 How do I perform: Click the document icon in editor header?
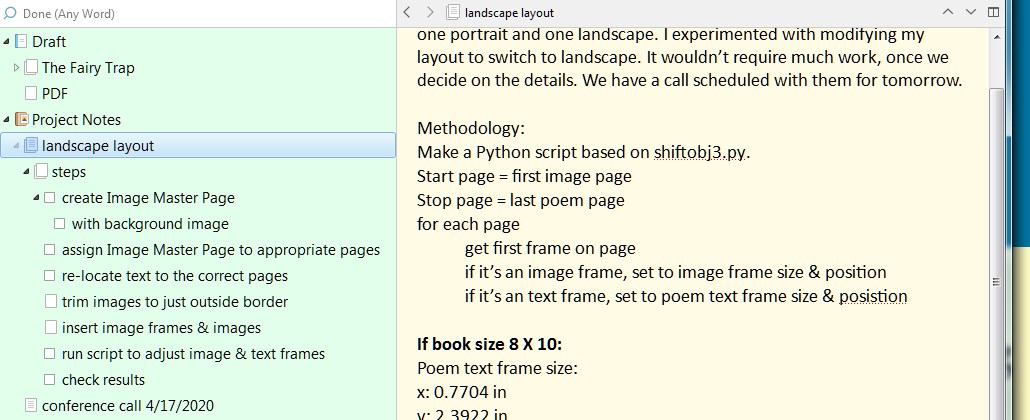453,13
